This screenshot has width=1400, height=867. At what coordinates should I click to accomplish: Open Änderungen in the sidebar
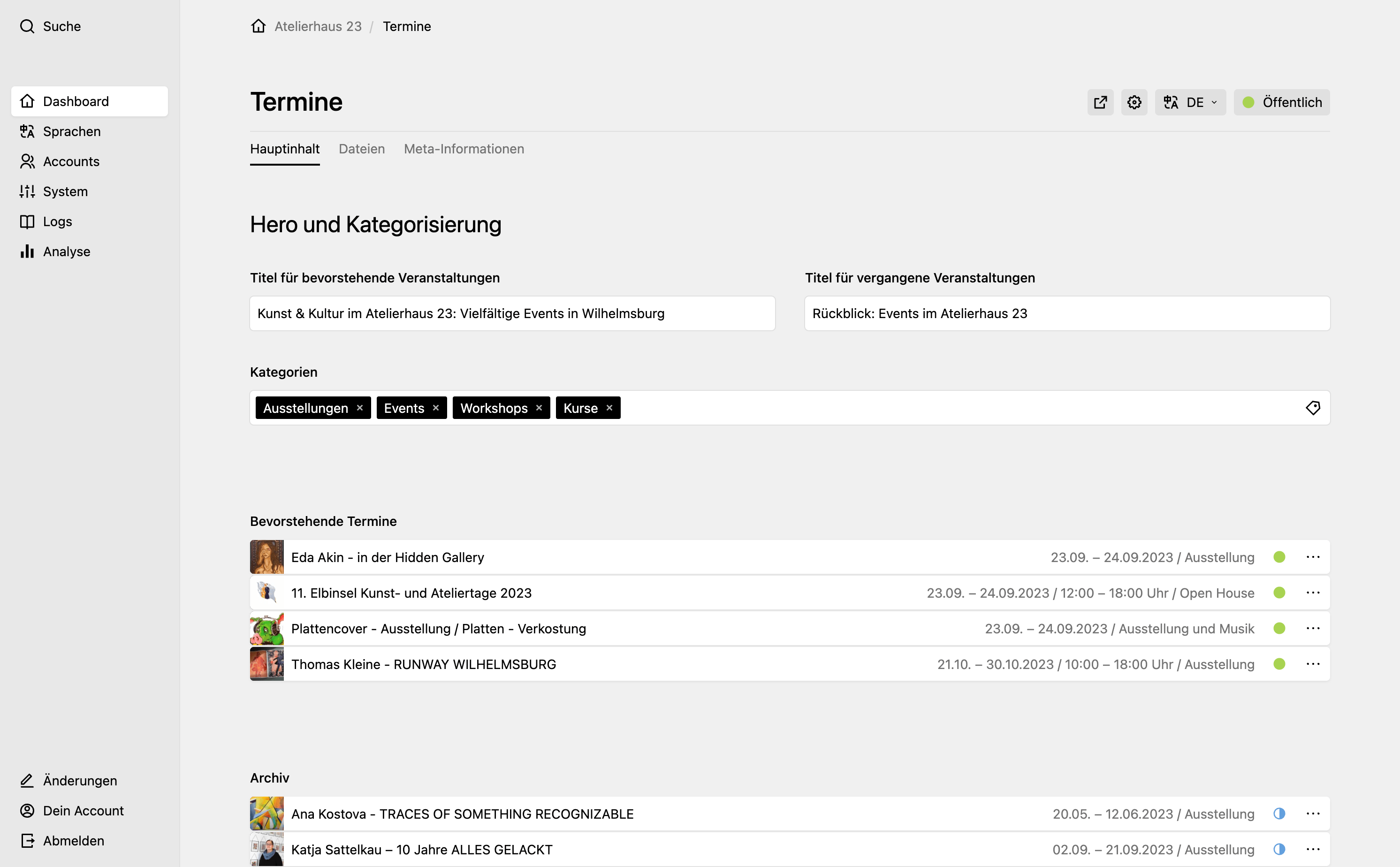click(69, 780)
